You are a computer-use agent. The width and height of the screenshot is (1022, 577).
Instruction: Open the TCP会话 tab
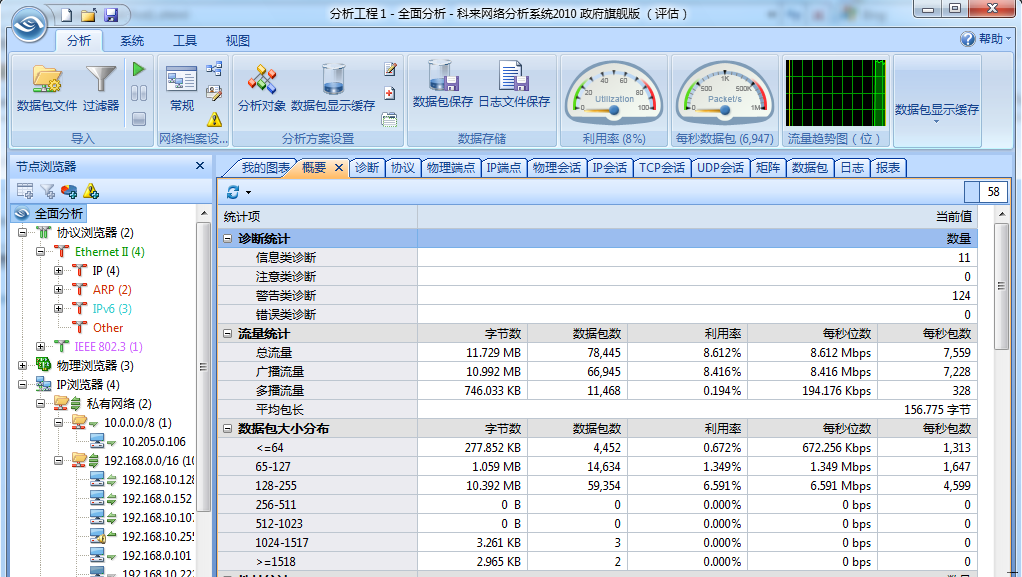662,168
